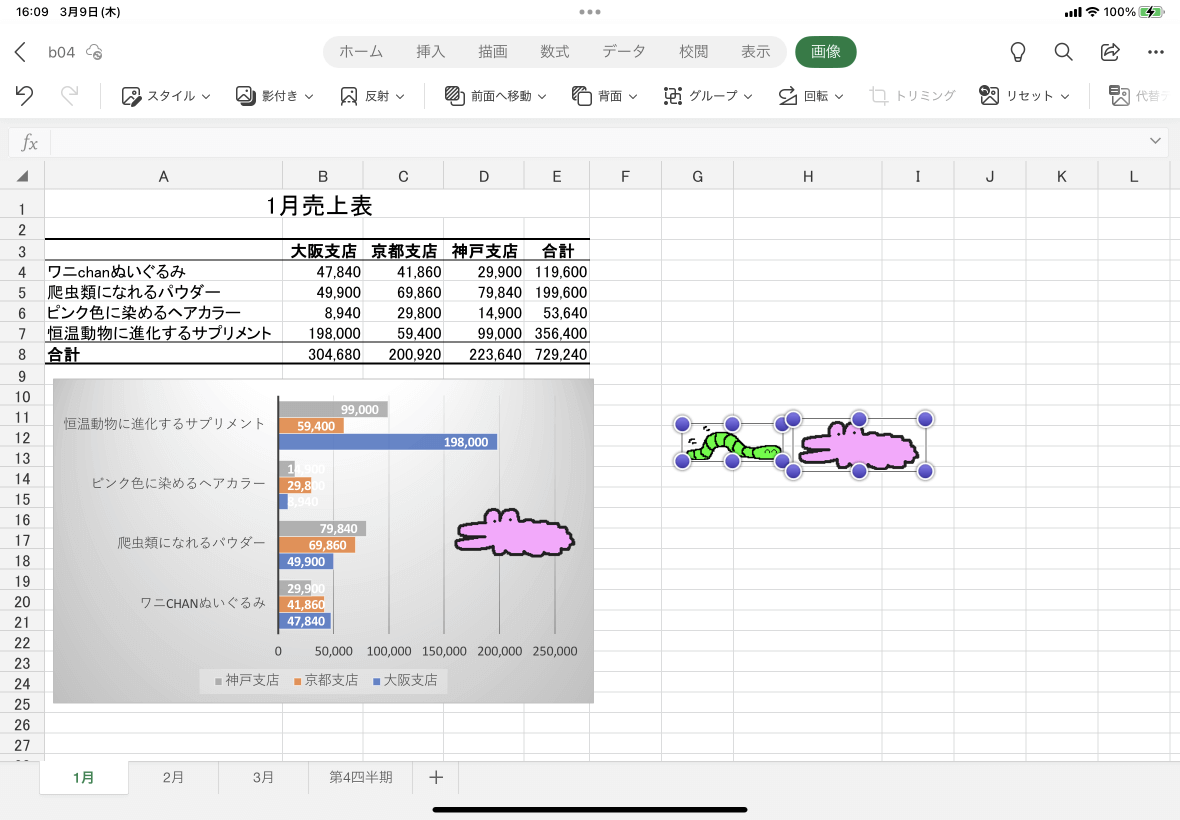Expand the グループ dropdown arrow

click(x=748, y=97)
